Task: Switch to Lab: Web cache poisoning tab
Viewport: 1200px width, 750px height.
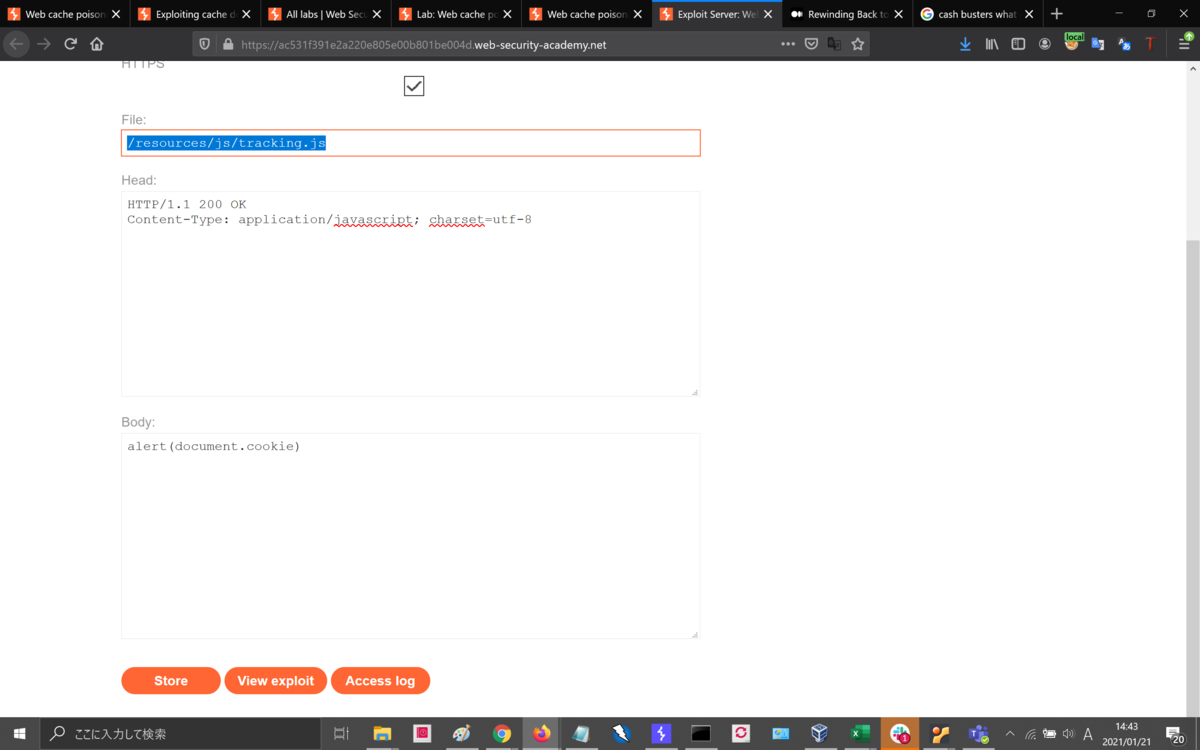Action: pos(455,14)
